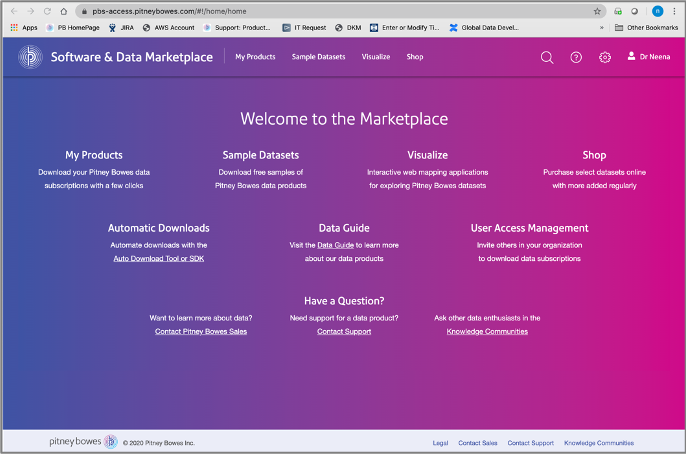Open the help question mark icon
The image size is (686, 454).
[576, 57]
